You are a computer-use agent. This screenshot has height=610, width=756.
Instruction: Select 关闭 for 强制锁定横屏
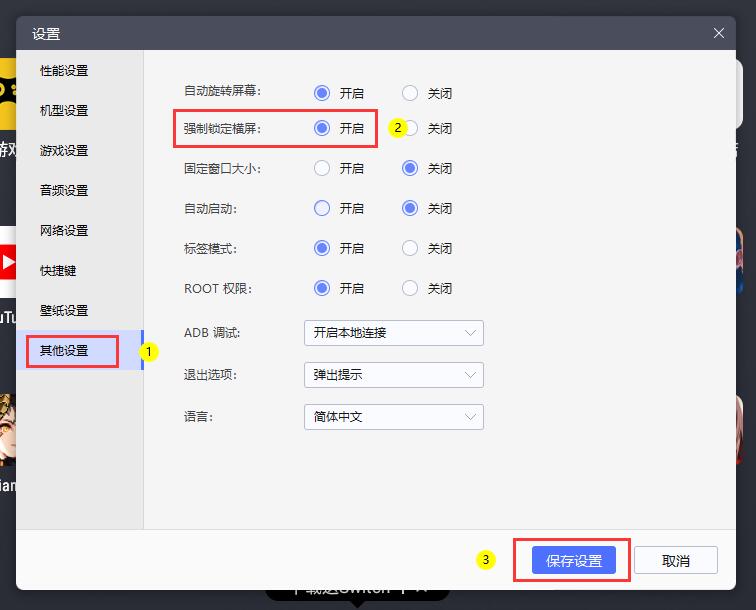[410, 128]
